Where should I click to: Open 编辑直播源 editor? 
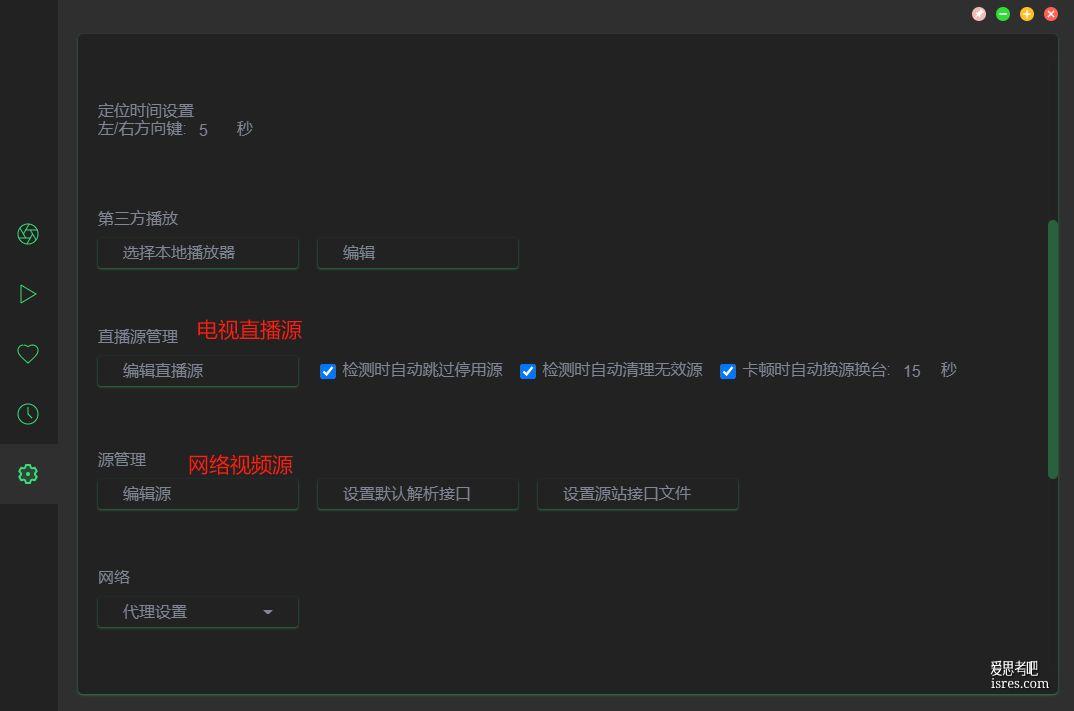click(x=198, y=371)
